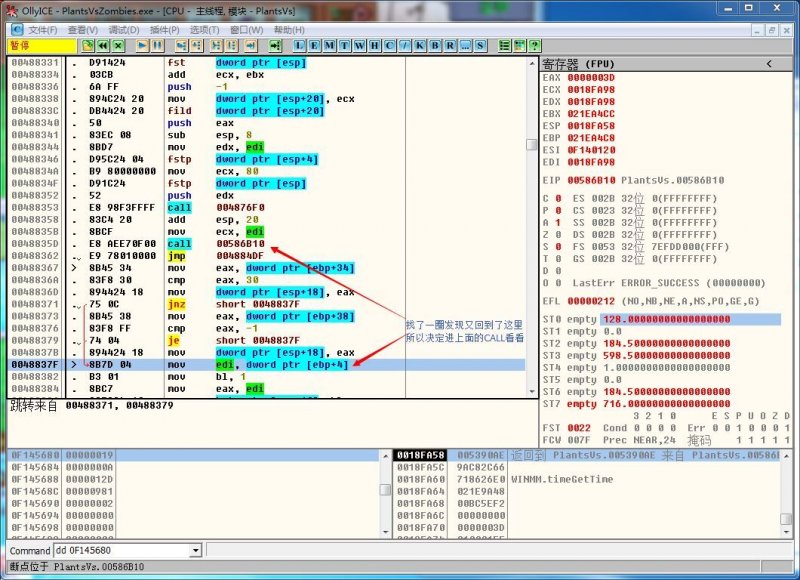Run the program with the play icon
Image resolution: width=800 pixels, height=580 pixels.
[x=142, y=46]
